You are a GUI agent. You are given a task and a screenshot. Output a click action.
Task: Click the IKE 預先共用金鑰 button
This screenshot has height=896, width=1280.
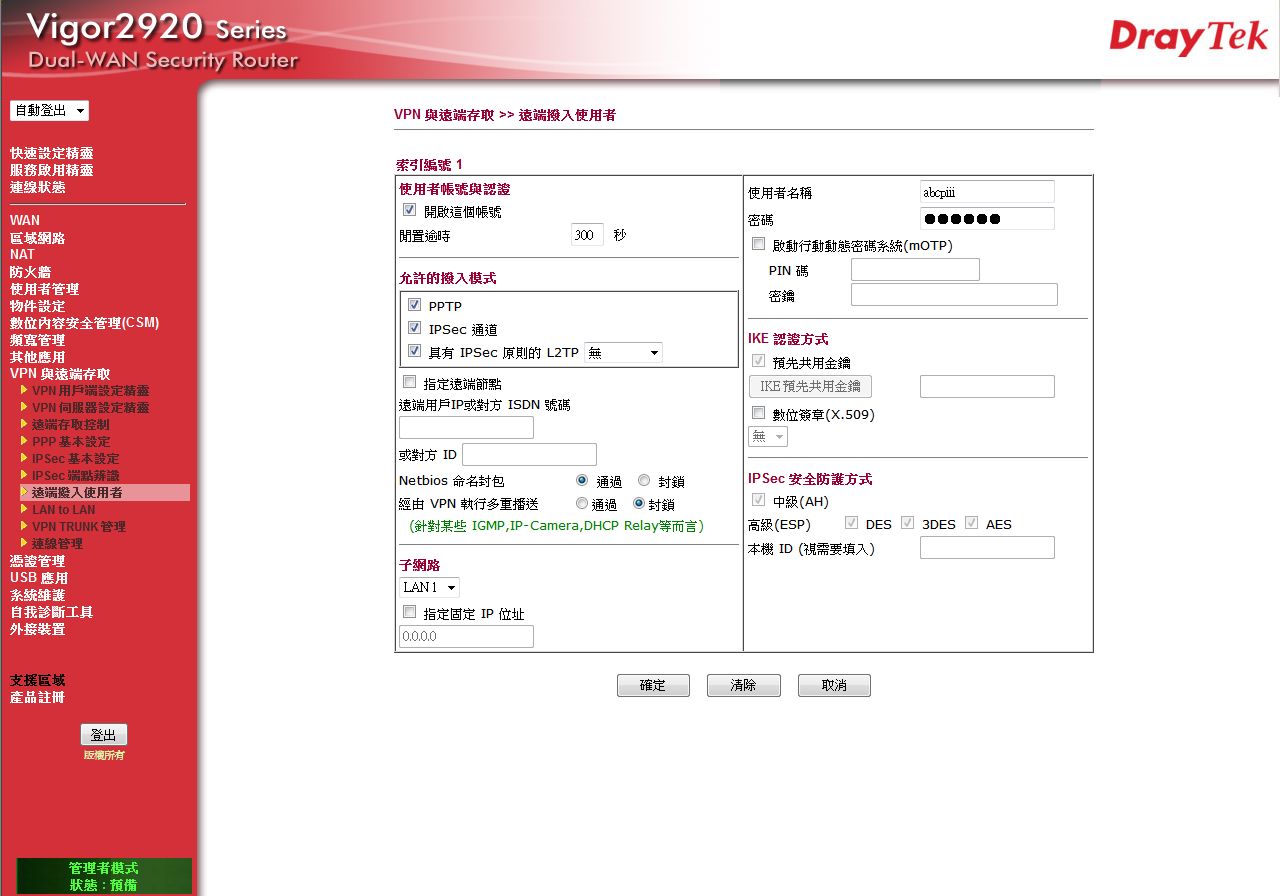point(810,386)
